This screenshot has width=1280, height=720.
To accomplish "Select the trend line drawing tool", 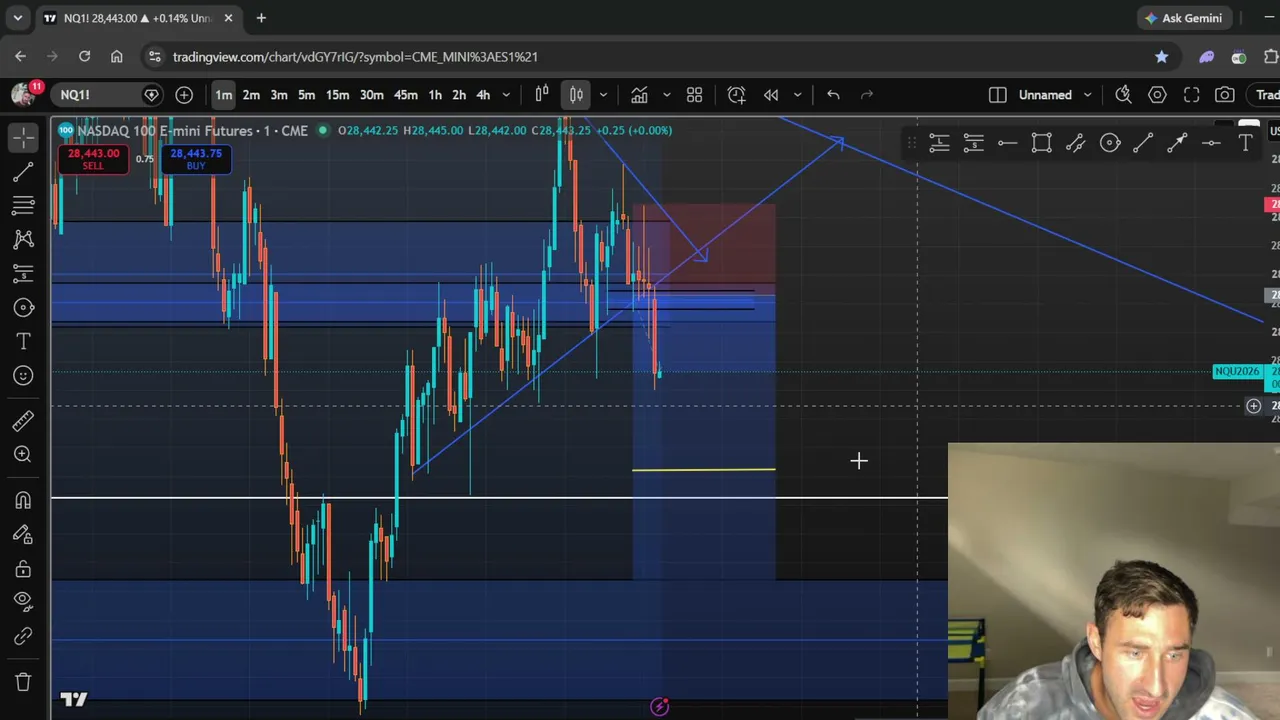I will pyautogui.click(x=23, y=173).
